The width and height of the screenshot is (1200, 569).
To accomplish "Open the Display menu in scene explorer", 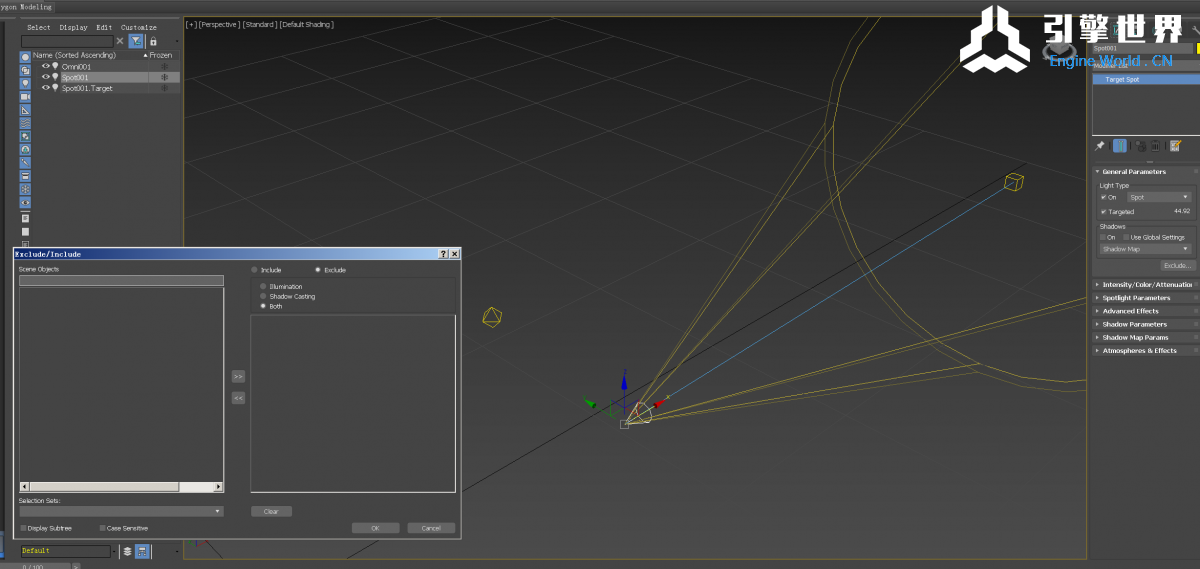I will [x=73, y=27].
